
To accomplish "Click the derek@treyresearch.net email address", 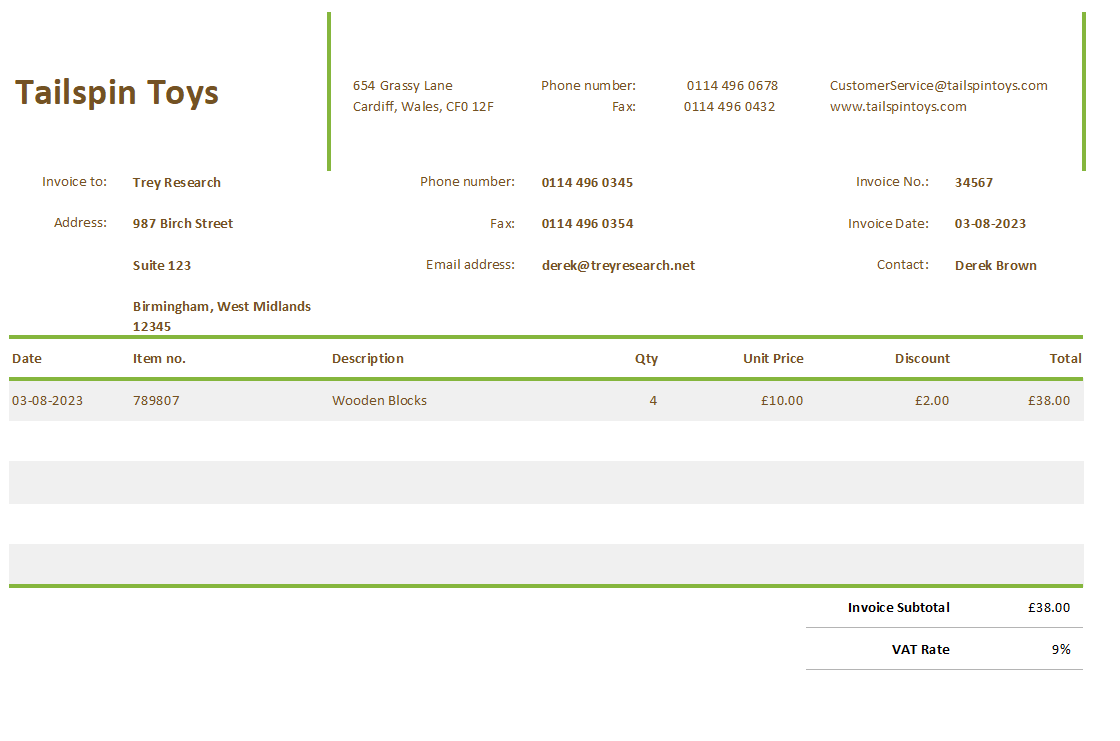I will [618, 265].
